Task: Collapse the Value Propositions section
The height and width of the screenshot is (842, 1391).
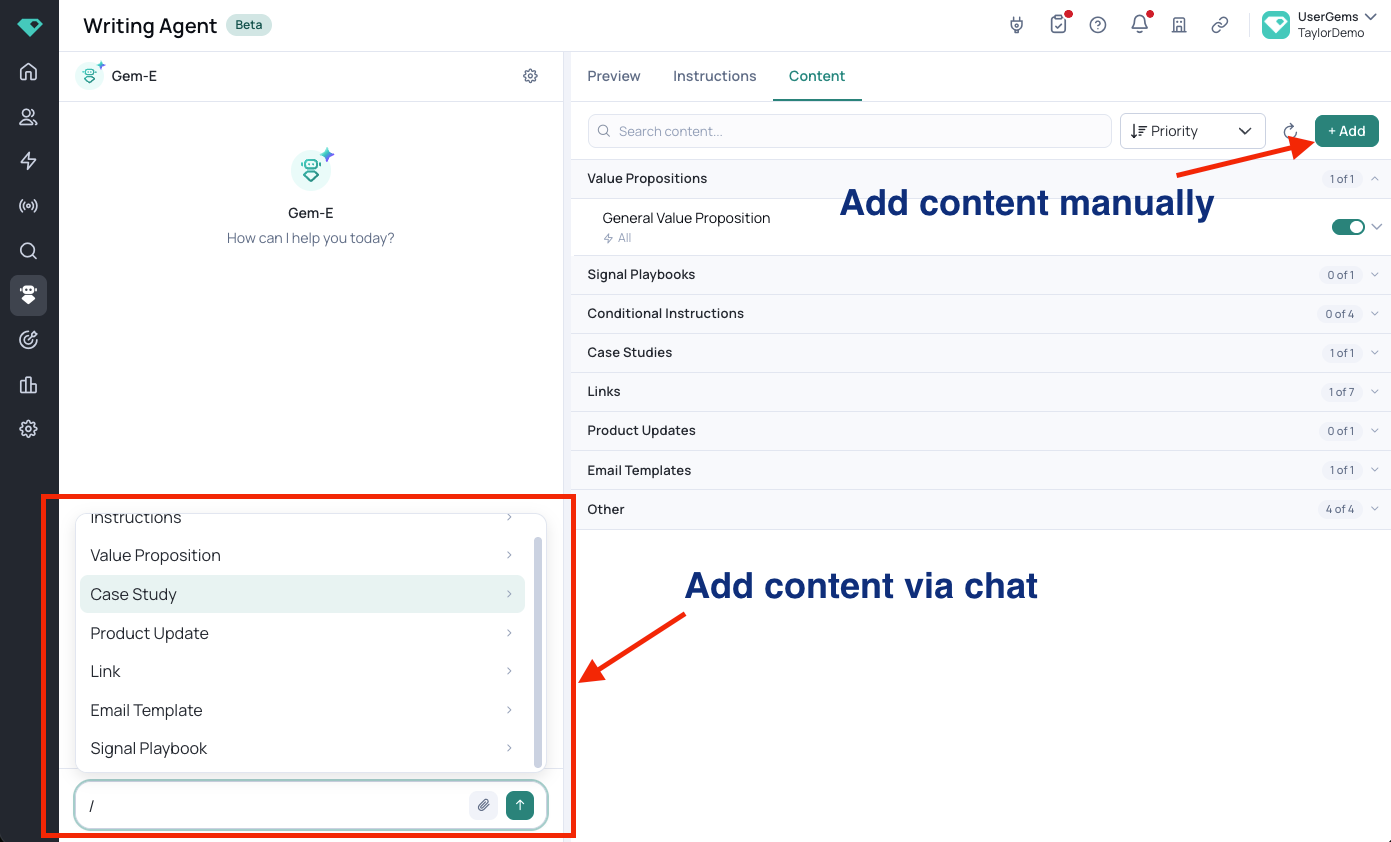Action: (1375, 179)
